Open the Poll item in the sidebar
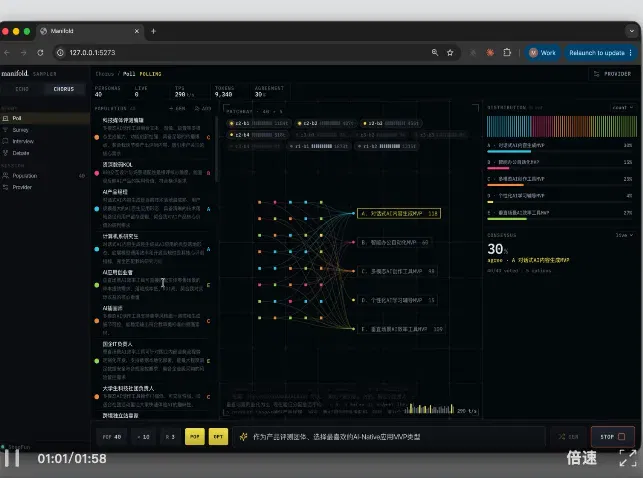 click(x=44, y=118)
